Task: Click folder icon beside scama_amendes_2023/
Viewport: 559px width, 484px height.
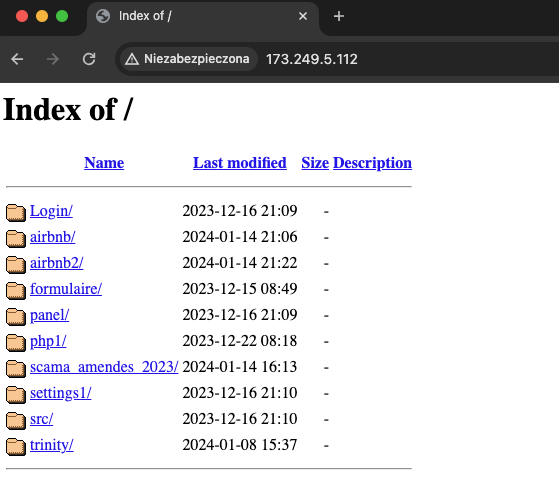Action: click(16, 369)
